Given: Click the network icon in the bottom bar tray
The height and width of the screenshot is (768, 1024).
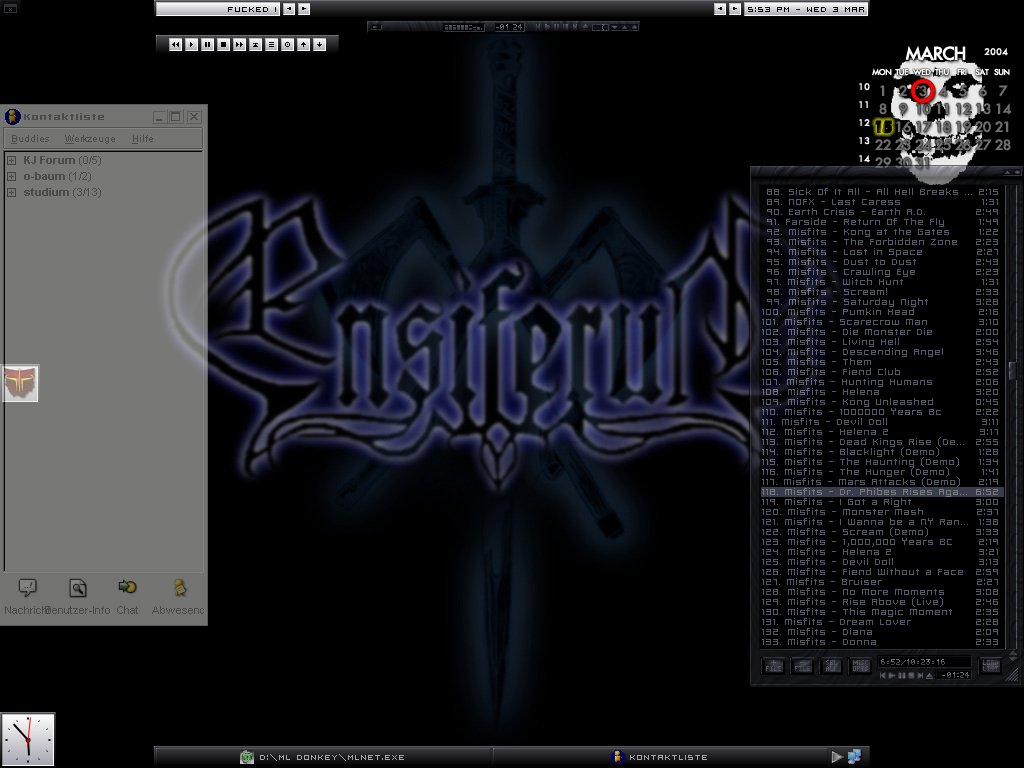Looking at the screenshot, I should pyautogui.click(x=854, y=756).
